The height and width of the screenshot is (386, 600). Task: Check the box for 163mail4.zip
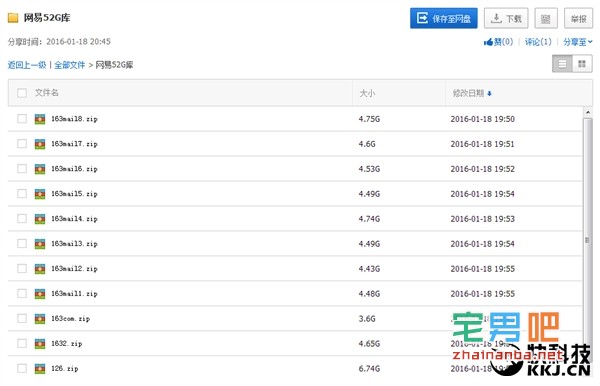[22, 218]
